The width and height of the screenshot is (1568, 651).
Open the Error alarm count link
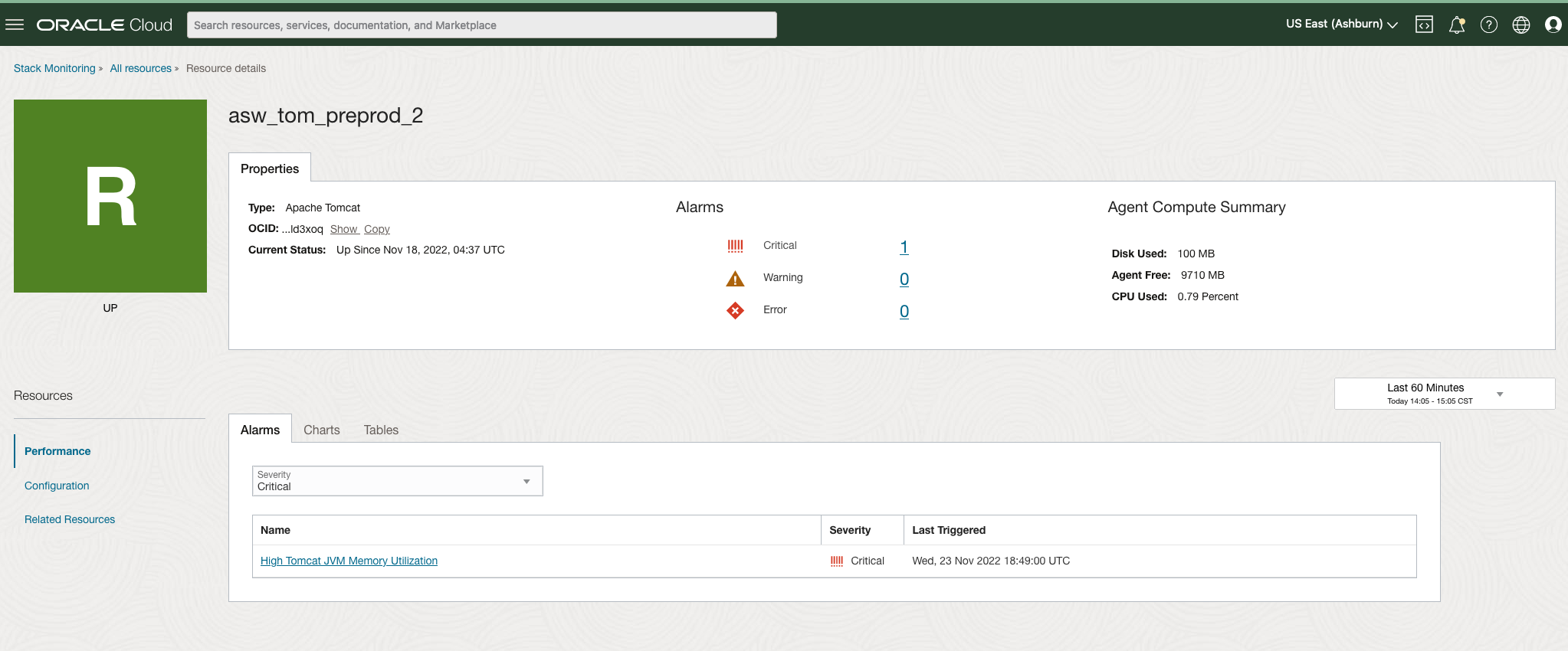click(904, 311)
